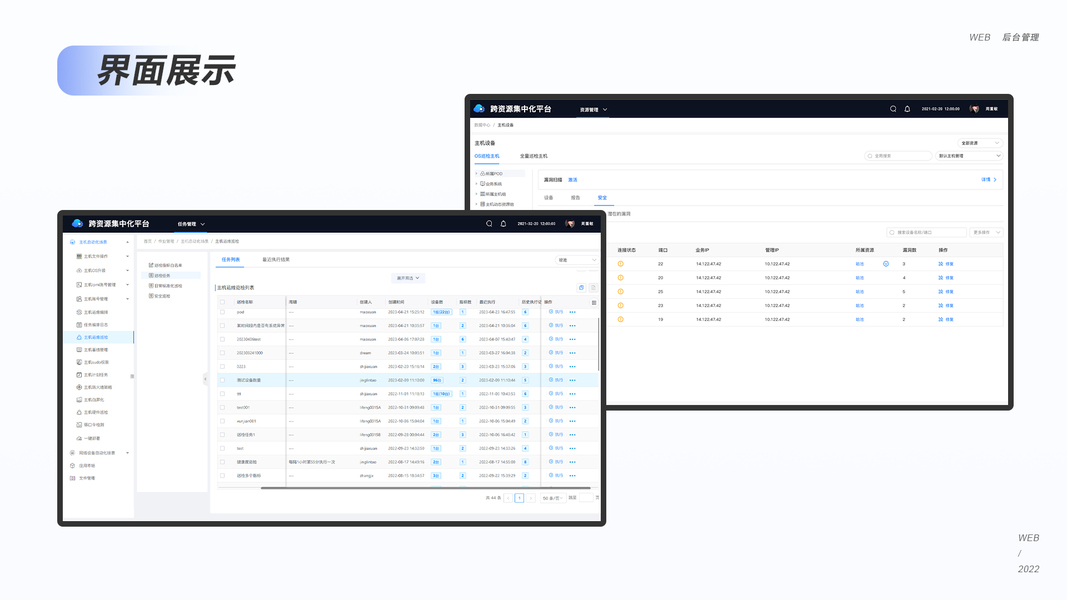Click the vertical scrollbar of the task table
Screen dimensions: 1067x600
click(598, 344)
